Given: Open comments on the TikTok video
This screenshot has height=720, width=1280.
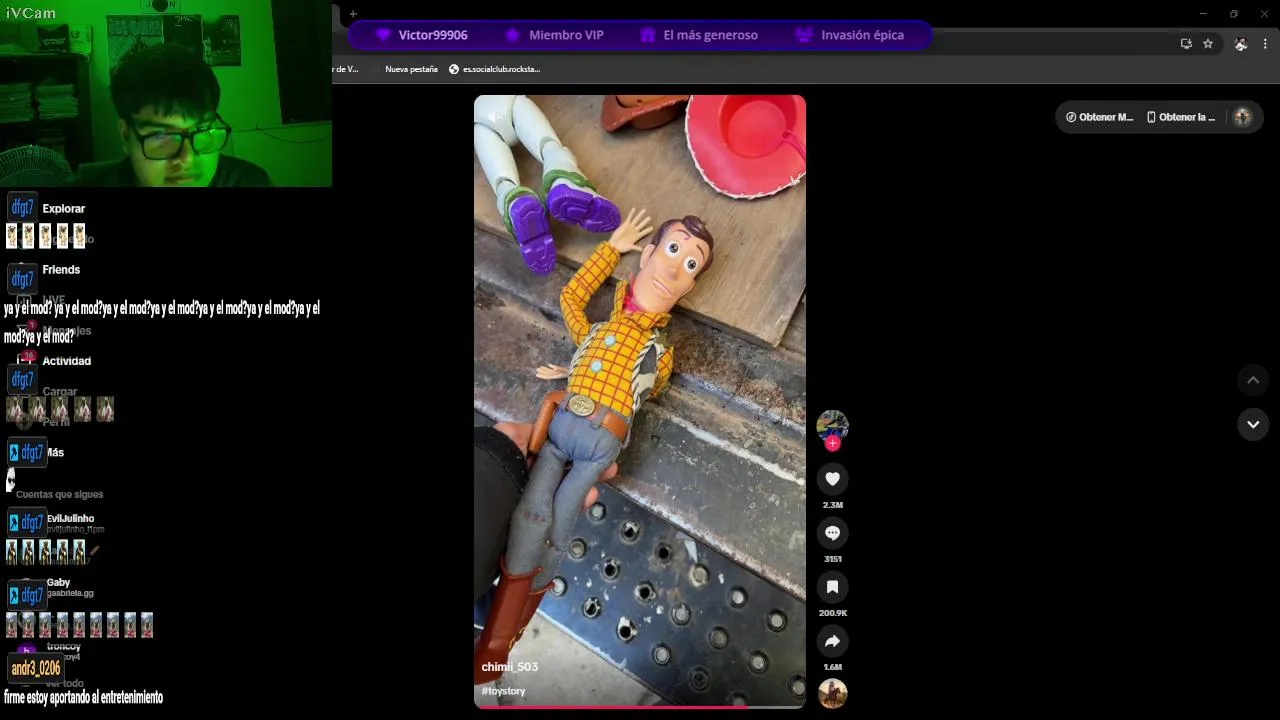Looking at the screenshot, I should 832,533.
